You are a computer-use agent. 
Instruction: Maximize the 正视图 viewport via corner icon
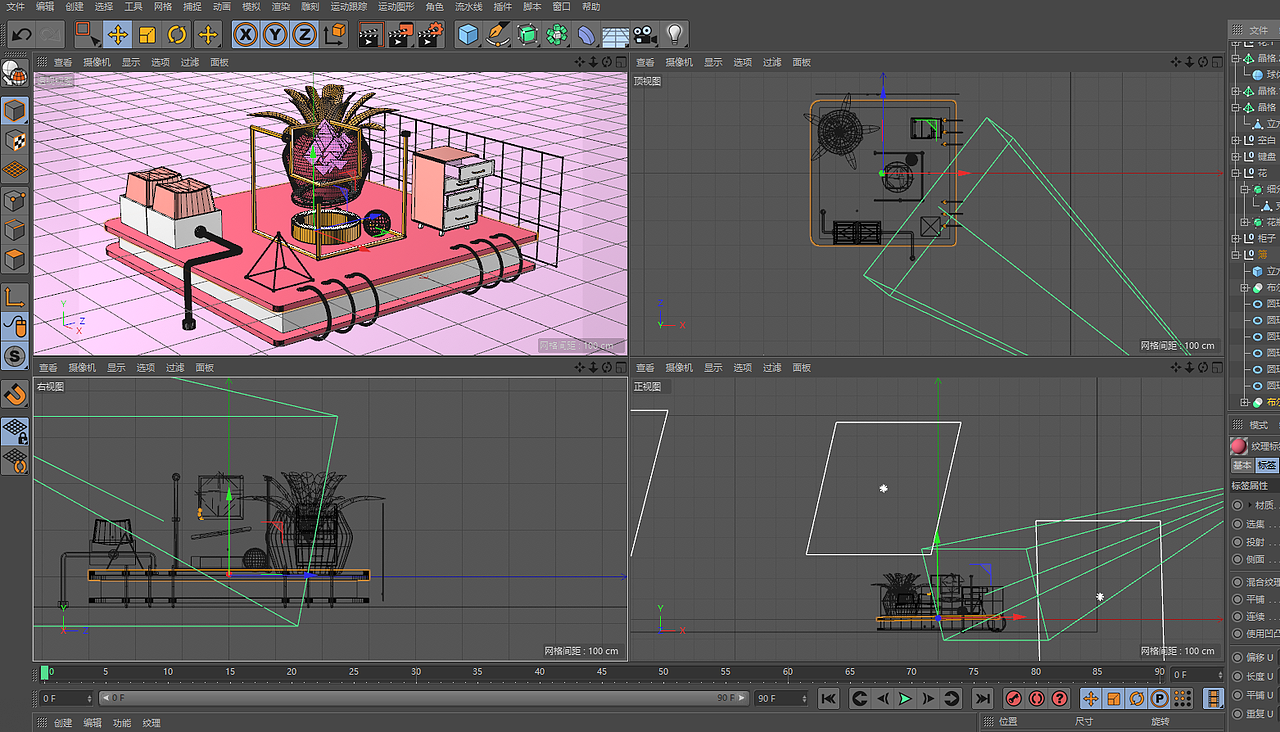(x=1216, y=368)
